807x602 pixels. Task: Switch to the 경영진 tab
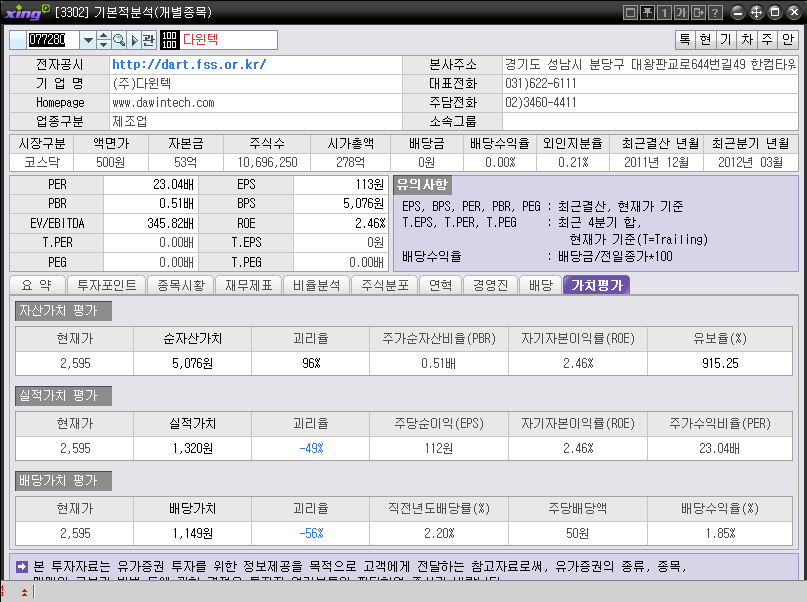[x=490, y=285]
